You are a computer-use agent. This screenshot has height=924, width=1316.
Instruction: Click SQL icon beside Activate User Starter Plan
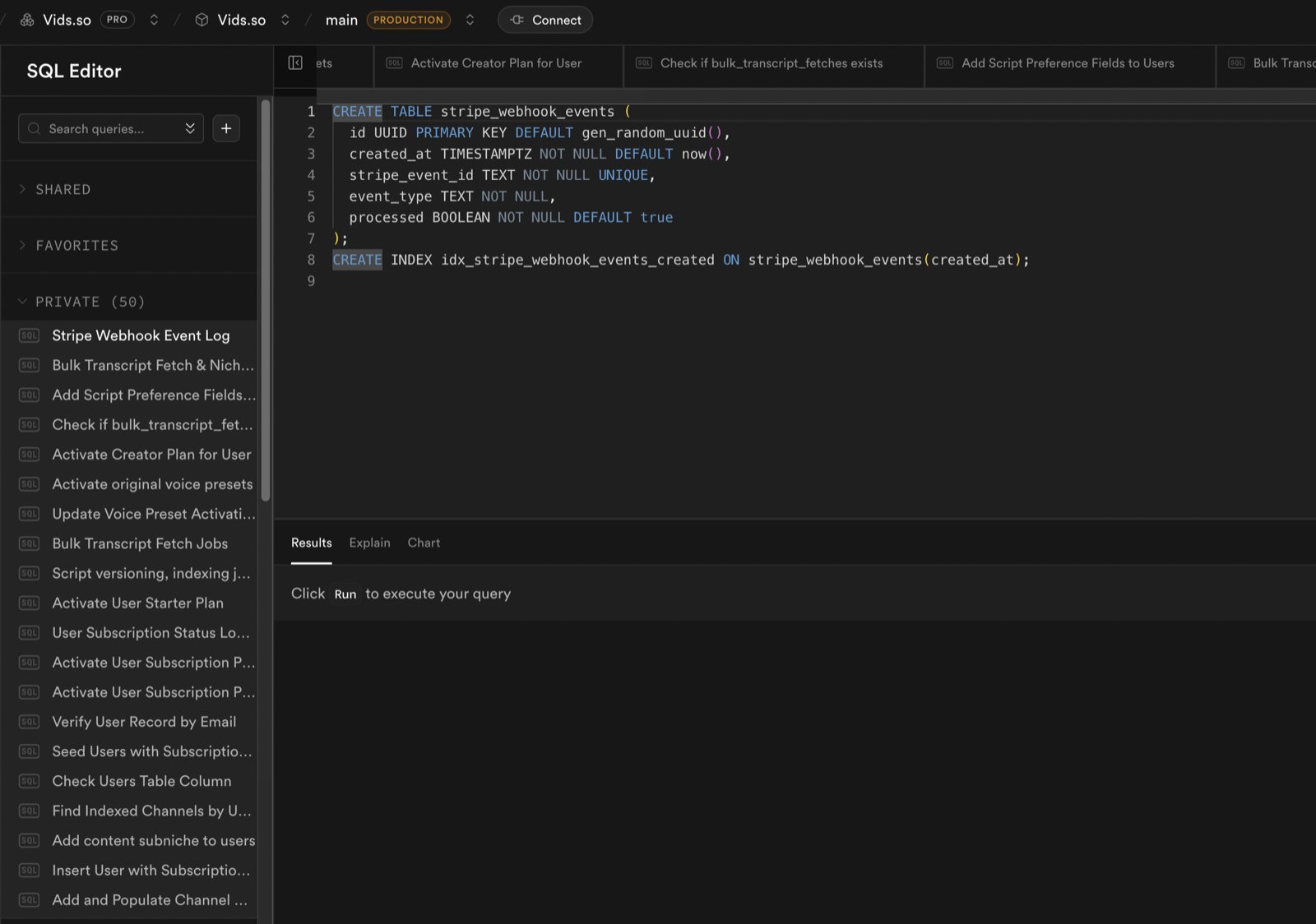(29, 603)
